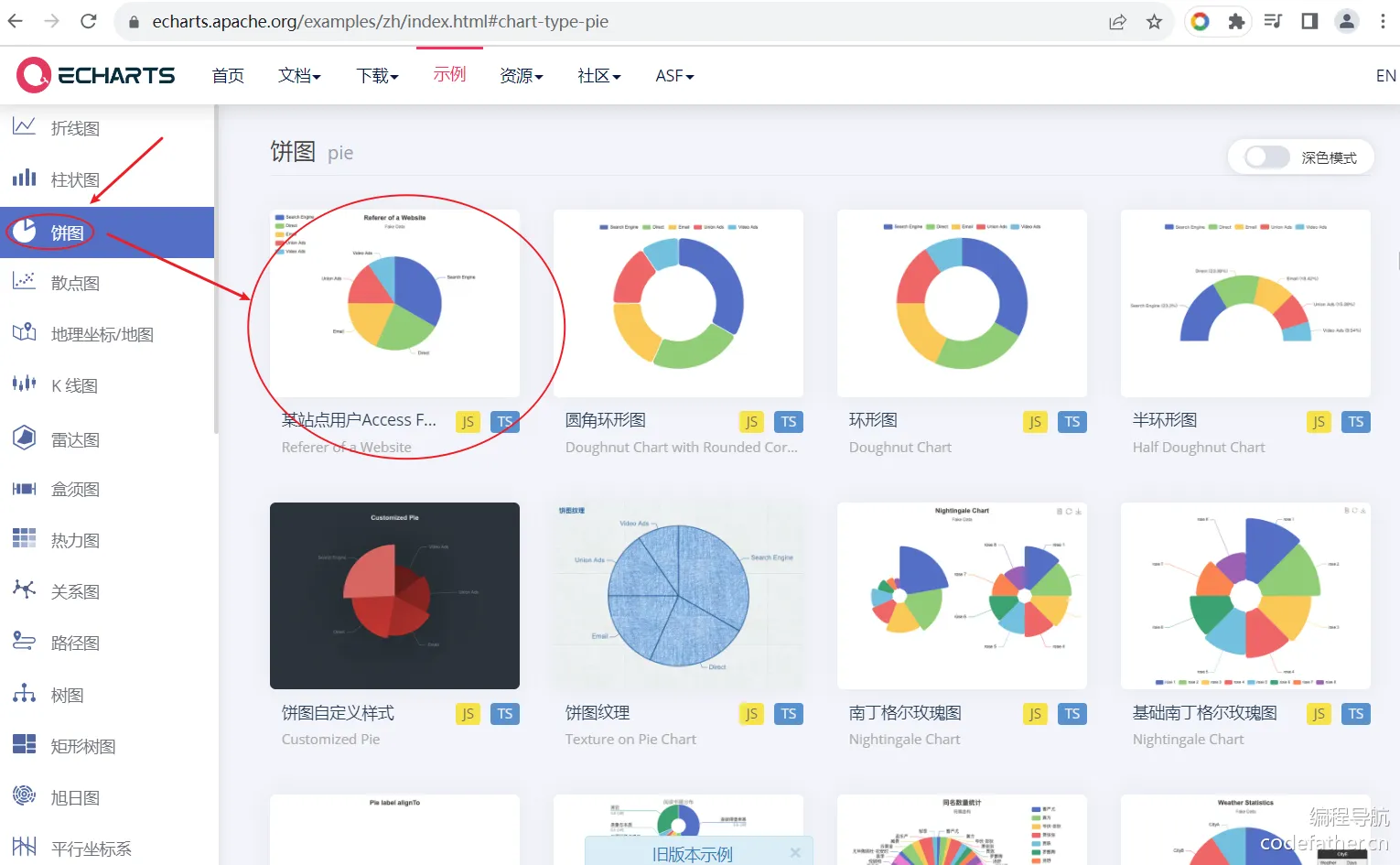Click the ECharts logo

tap(96, 75)
